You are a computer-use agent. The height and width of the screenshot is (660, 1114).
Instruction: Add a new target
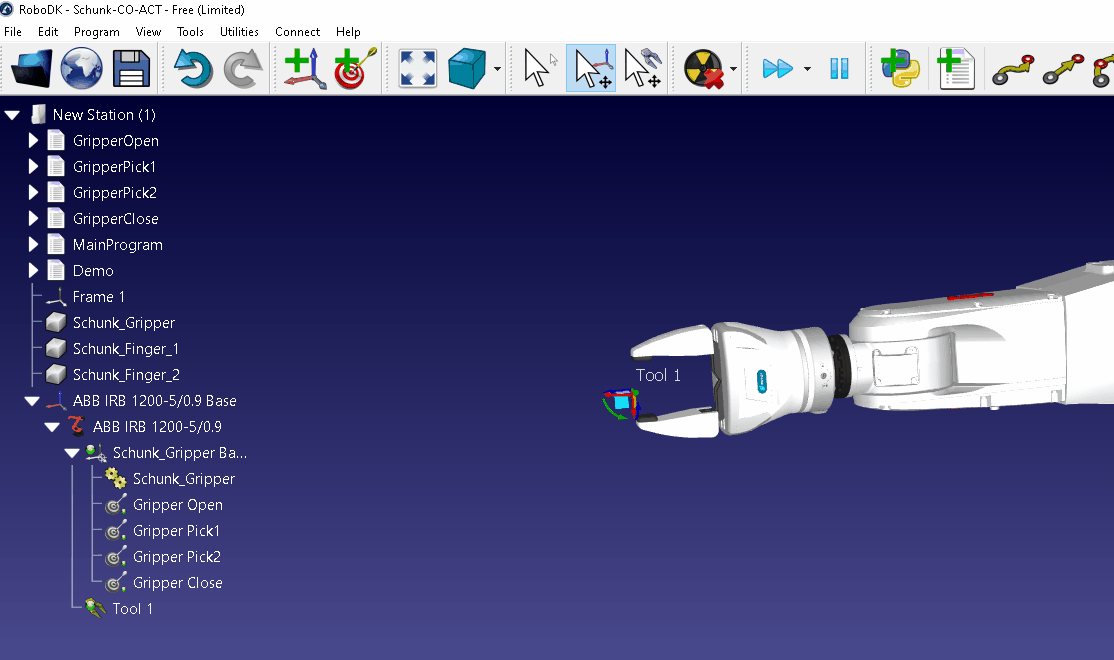coord(355,68)
